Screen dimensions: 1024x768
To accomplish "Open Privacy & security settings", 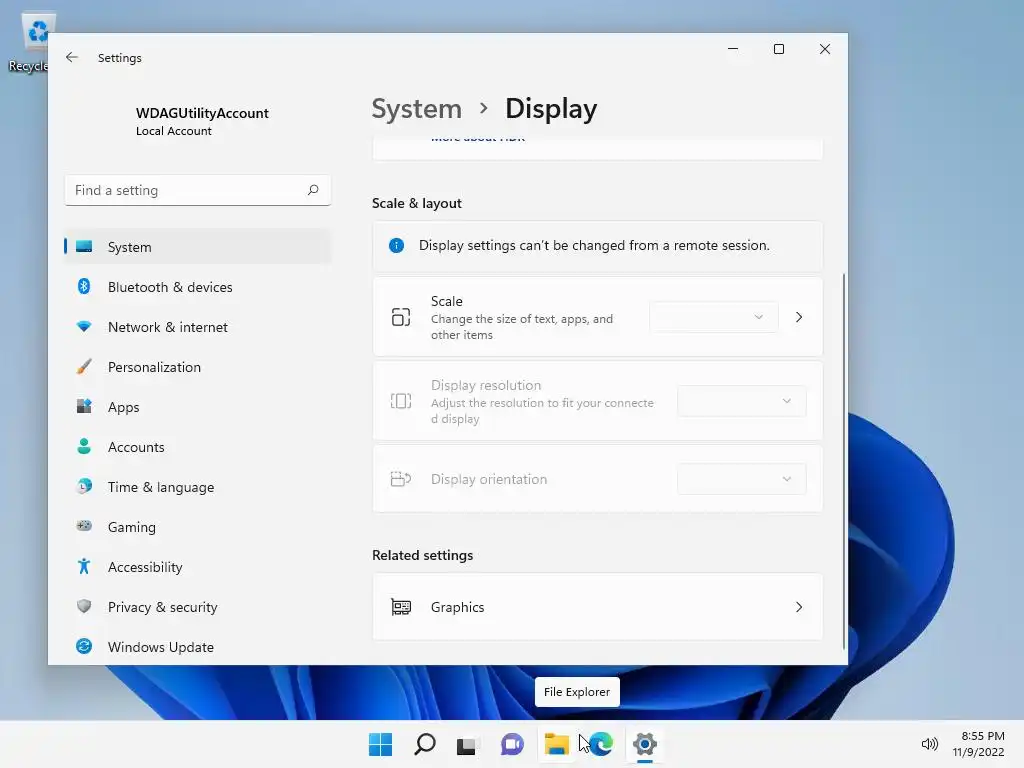I will coord(198,607).
